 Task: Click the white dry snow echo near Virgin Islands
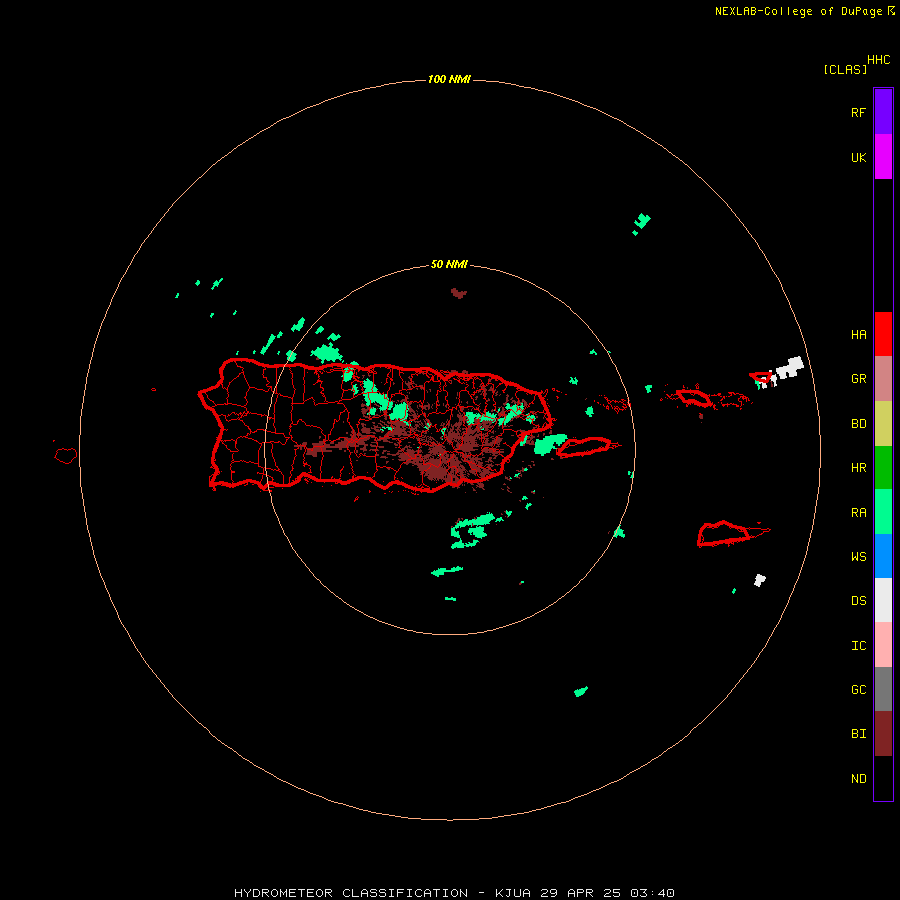point(789,367)
